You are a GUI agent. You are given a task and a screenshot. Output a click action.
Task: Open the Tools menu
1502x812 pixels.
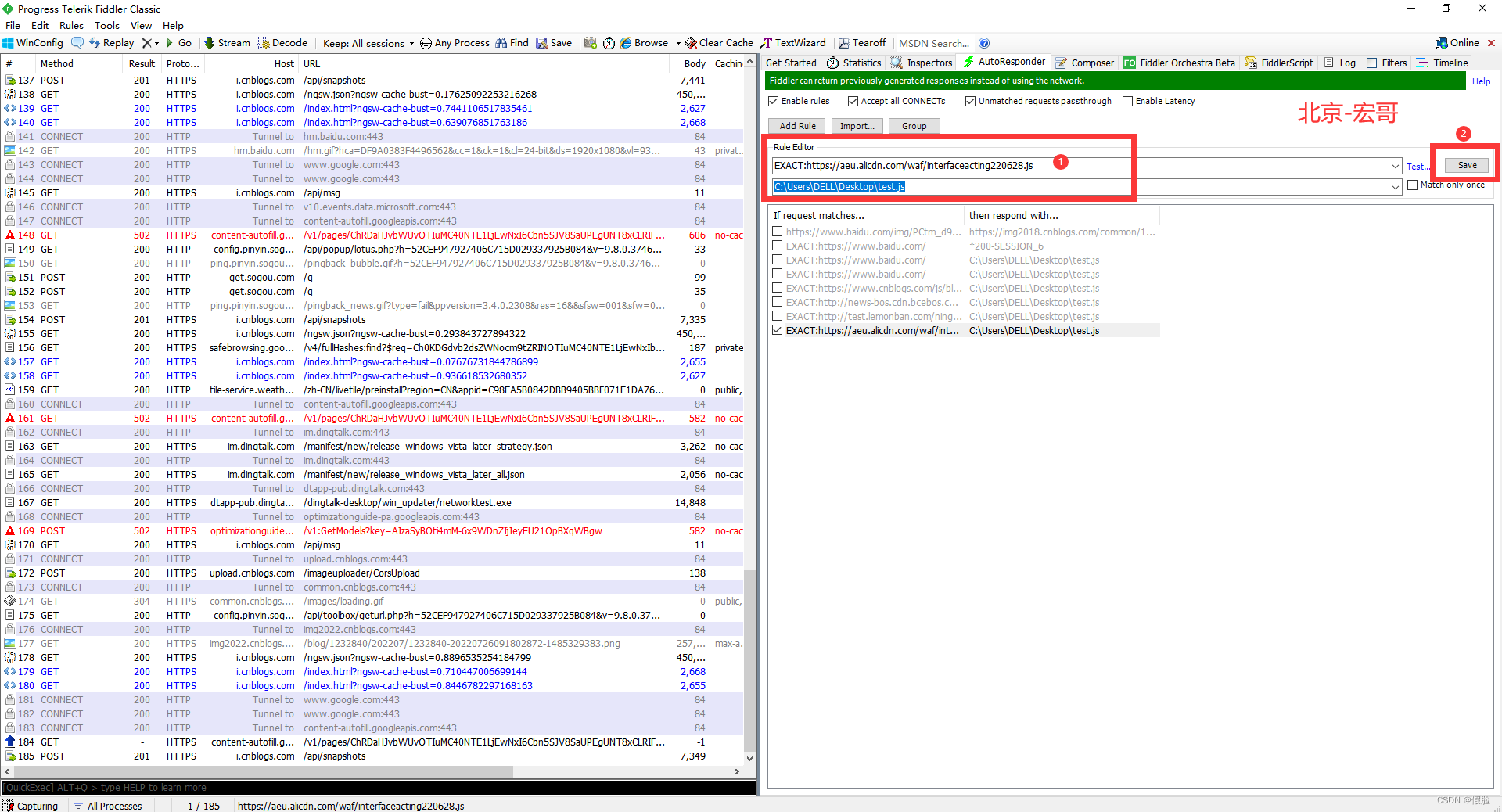pyautogui.click(x=107, y=26)
